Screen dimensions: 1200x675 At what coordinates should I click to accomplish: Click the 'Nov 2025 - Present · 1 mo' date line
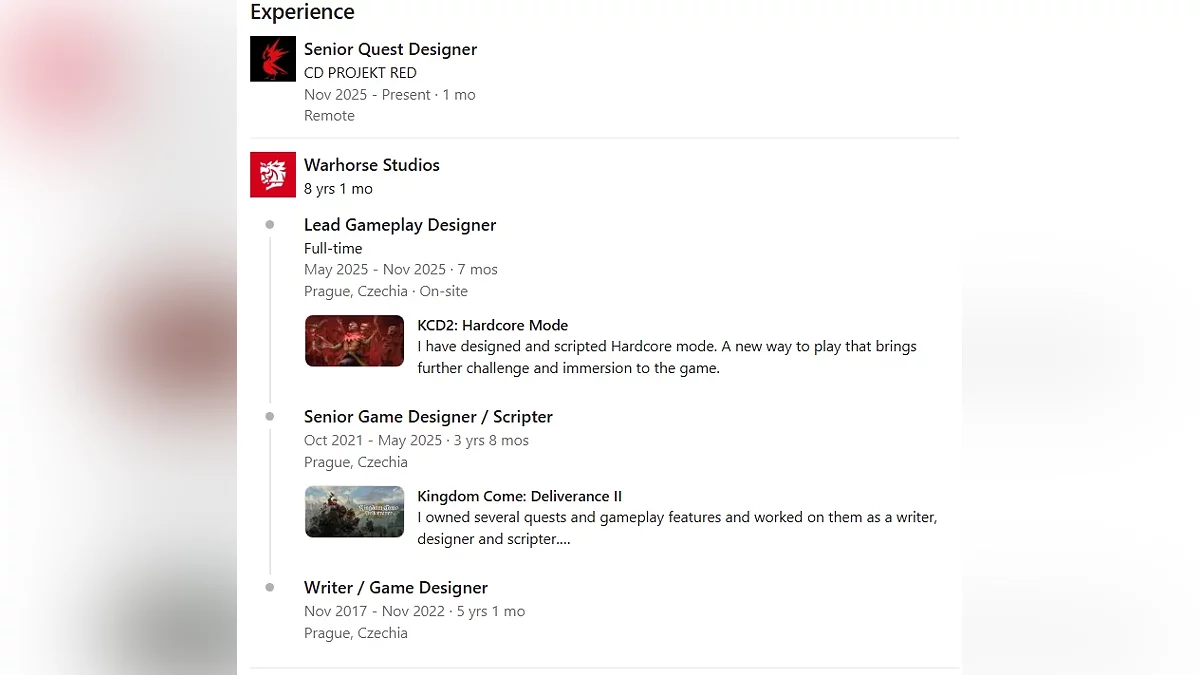click(390, 95)
